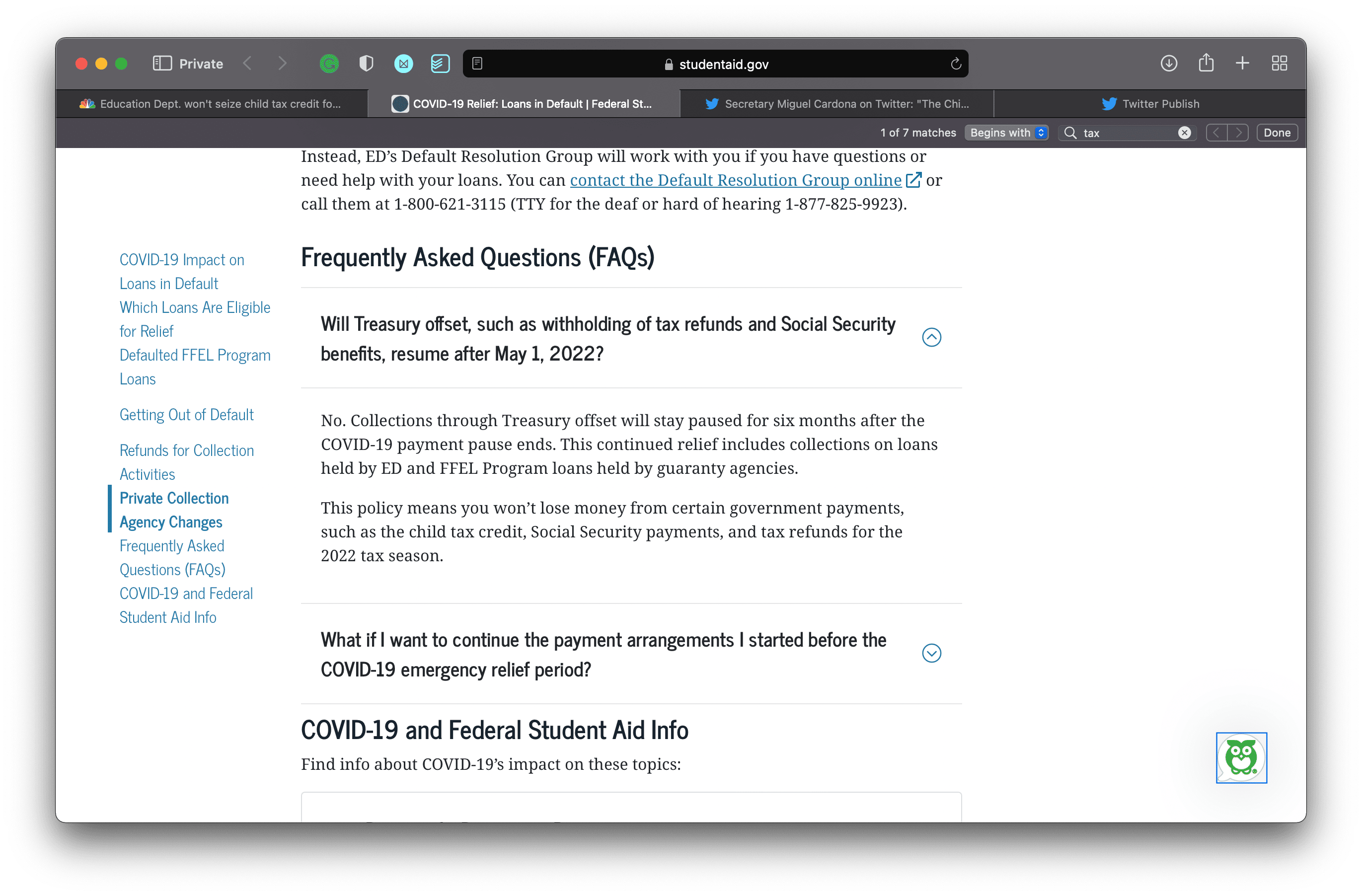Jump to COVID-19 Impact on Loans in Default
This screenshot has width=1362, height=896.
tap(182, 272)
